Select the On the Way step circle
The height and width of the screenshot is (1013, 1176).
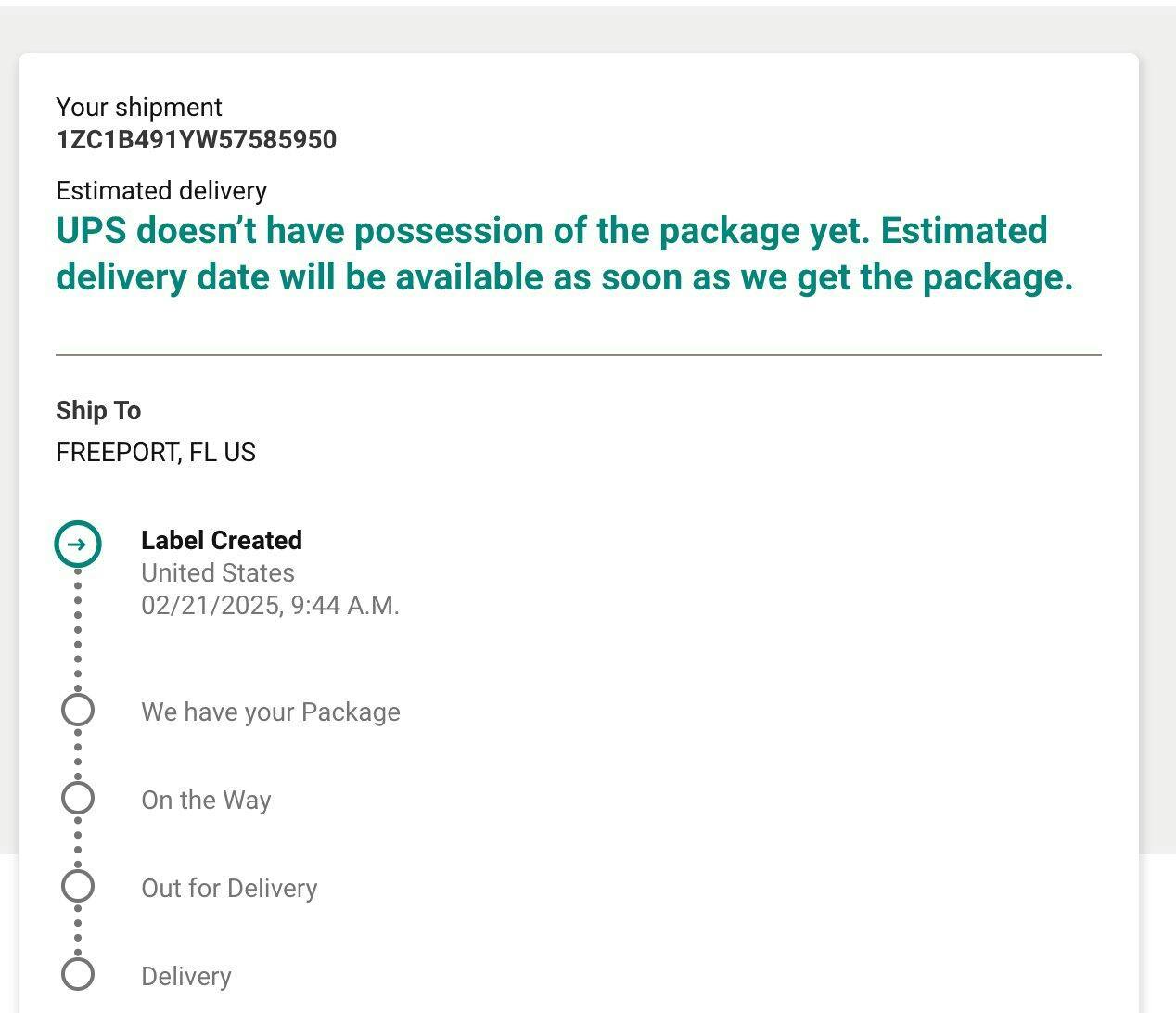(78, 798)
